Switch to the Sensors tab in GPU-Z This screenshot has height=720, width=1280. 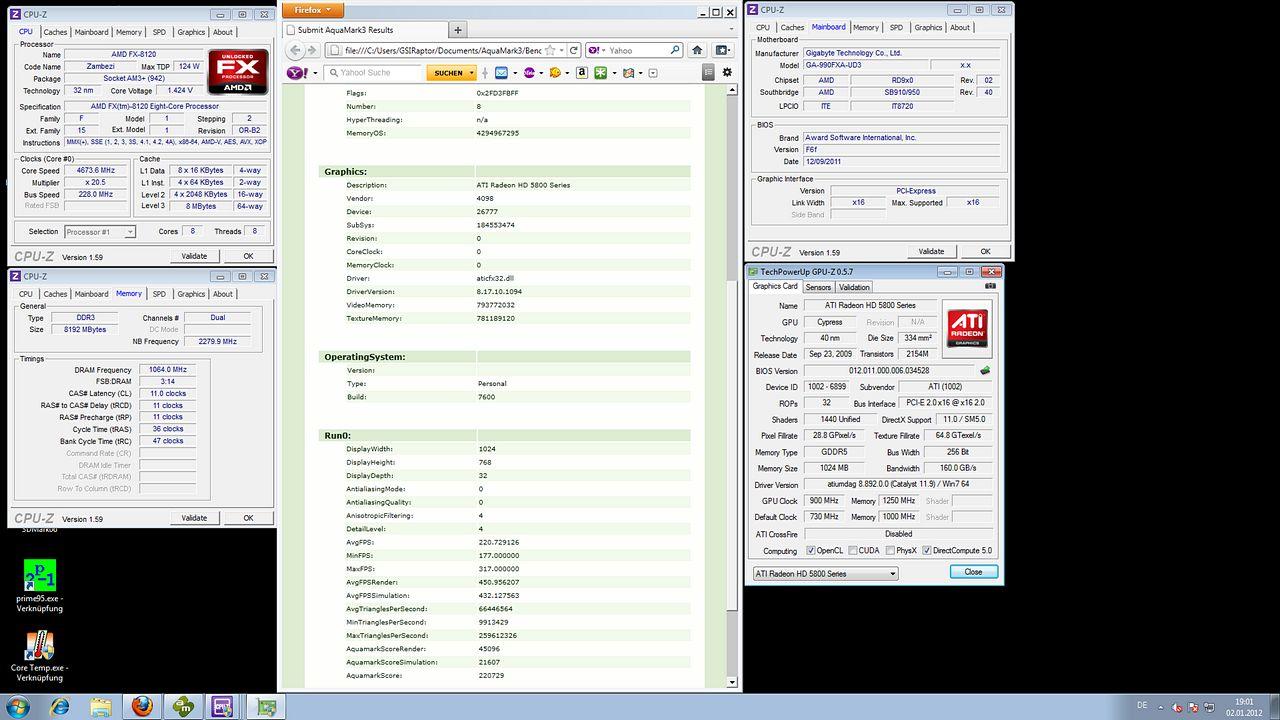pos(818,287)
